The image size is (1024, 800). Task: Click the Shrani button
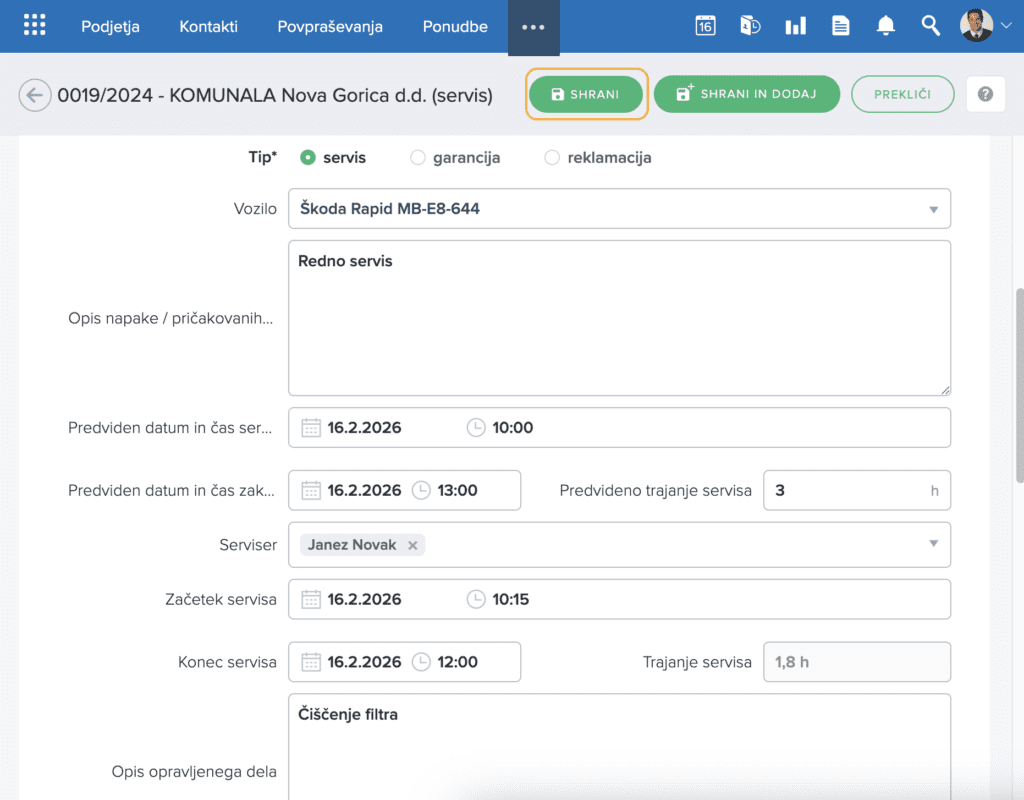(586, 94)
